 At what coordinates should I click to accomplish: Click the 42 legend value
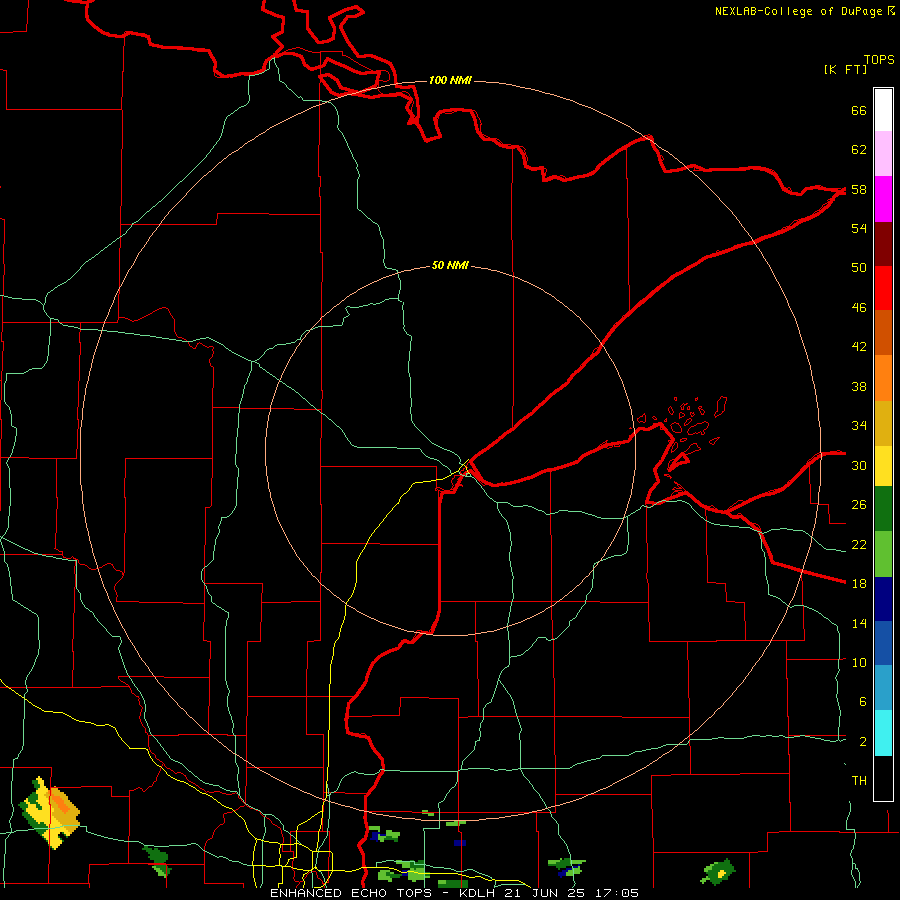(859, 347)
